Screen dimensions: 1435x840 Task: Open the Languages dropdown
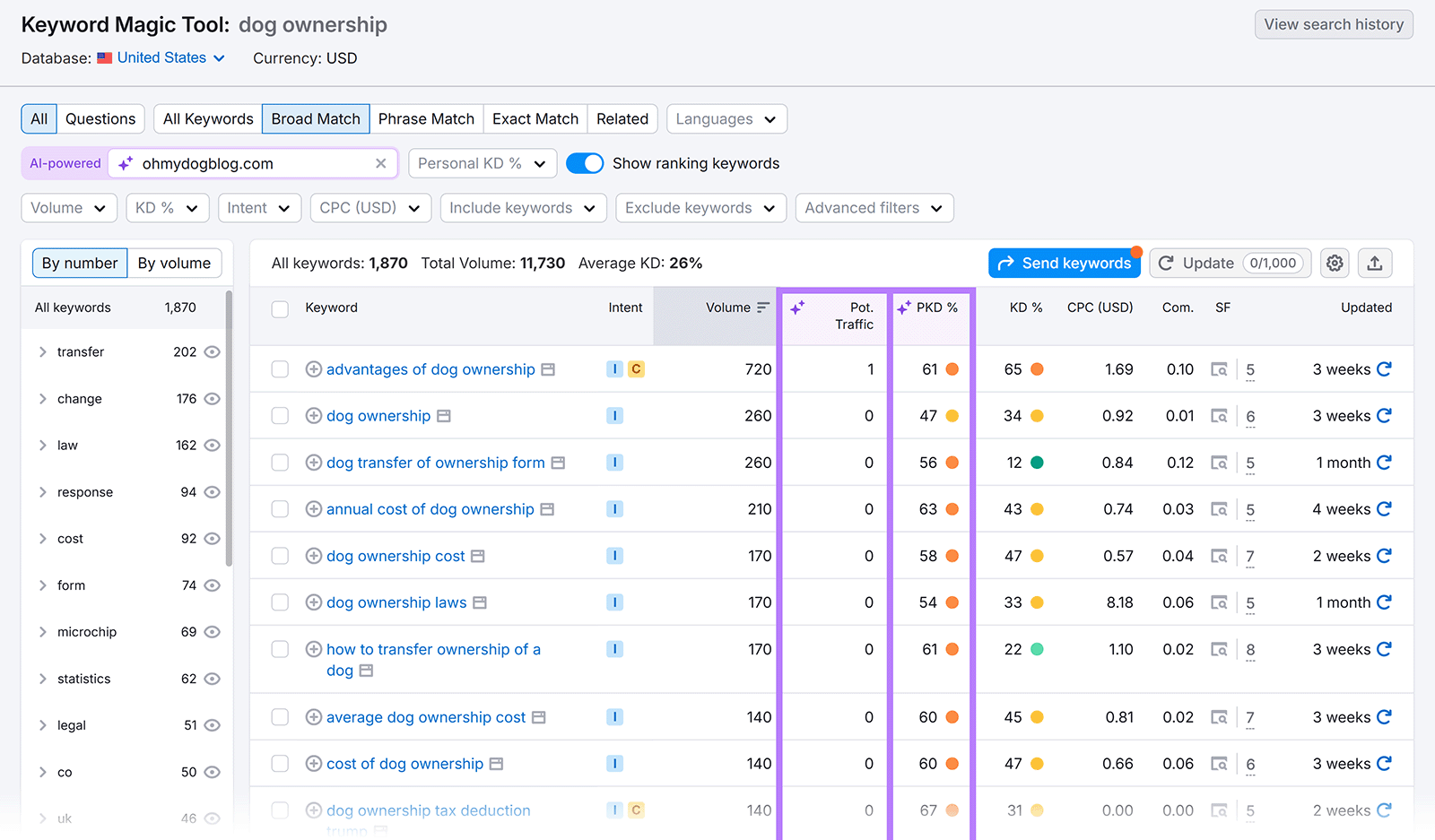click(x=726, y=118)
